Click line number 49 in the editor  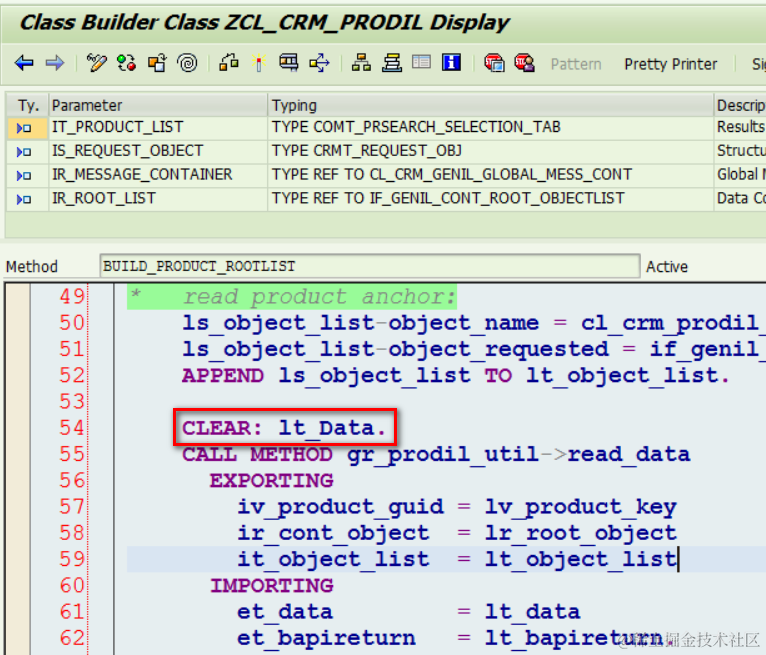point(72,296)
